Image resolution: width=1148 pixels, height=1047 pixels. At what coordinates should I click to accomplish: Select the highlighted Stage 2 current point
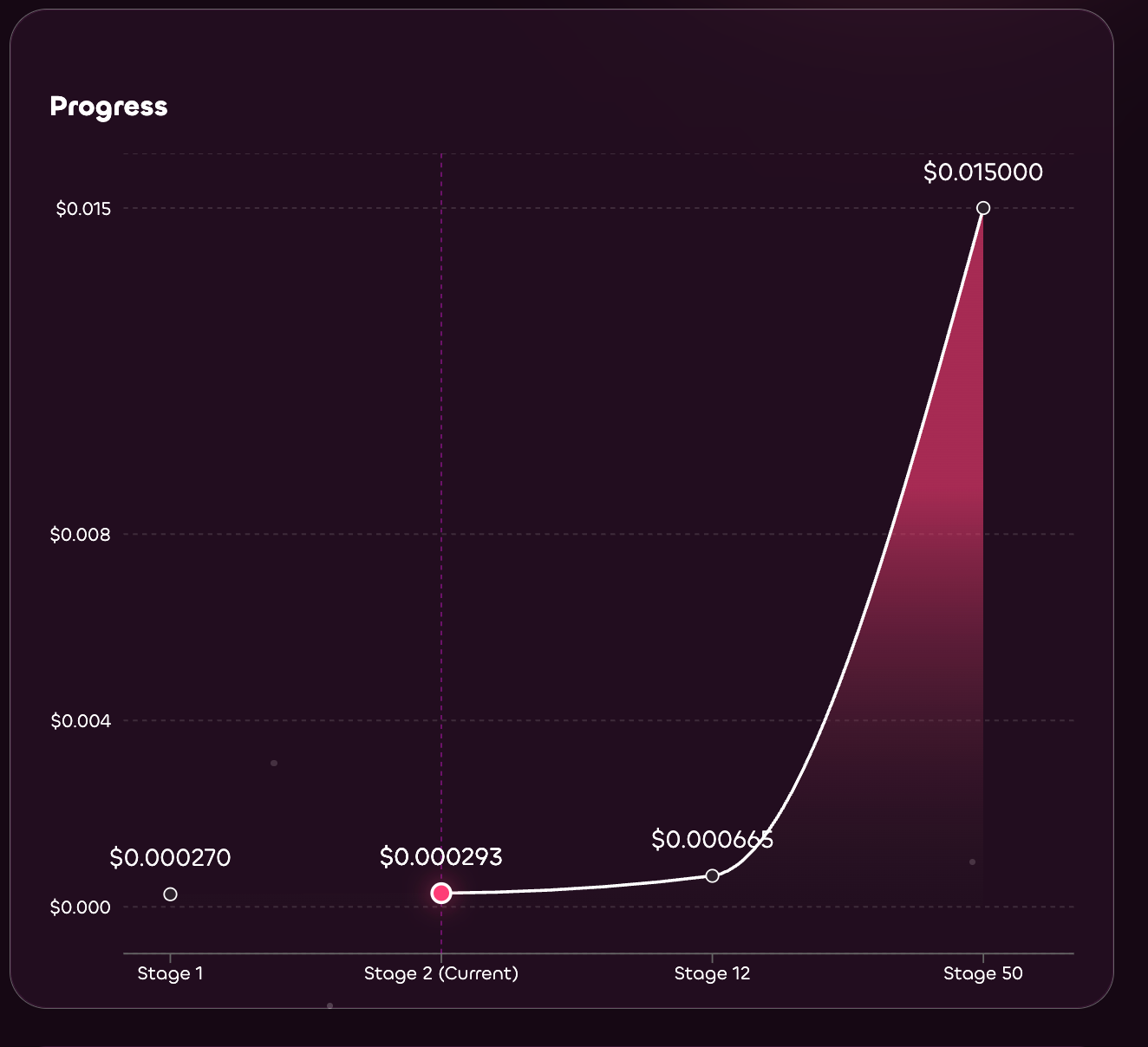click(x=441, y=893)
